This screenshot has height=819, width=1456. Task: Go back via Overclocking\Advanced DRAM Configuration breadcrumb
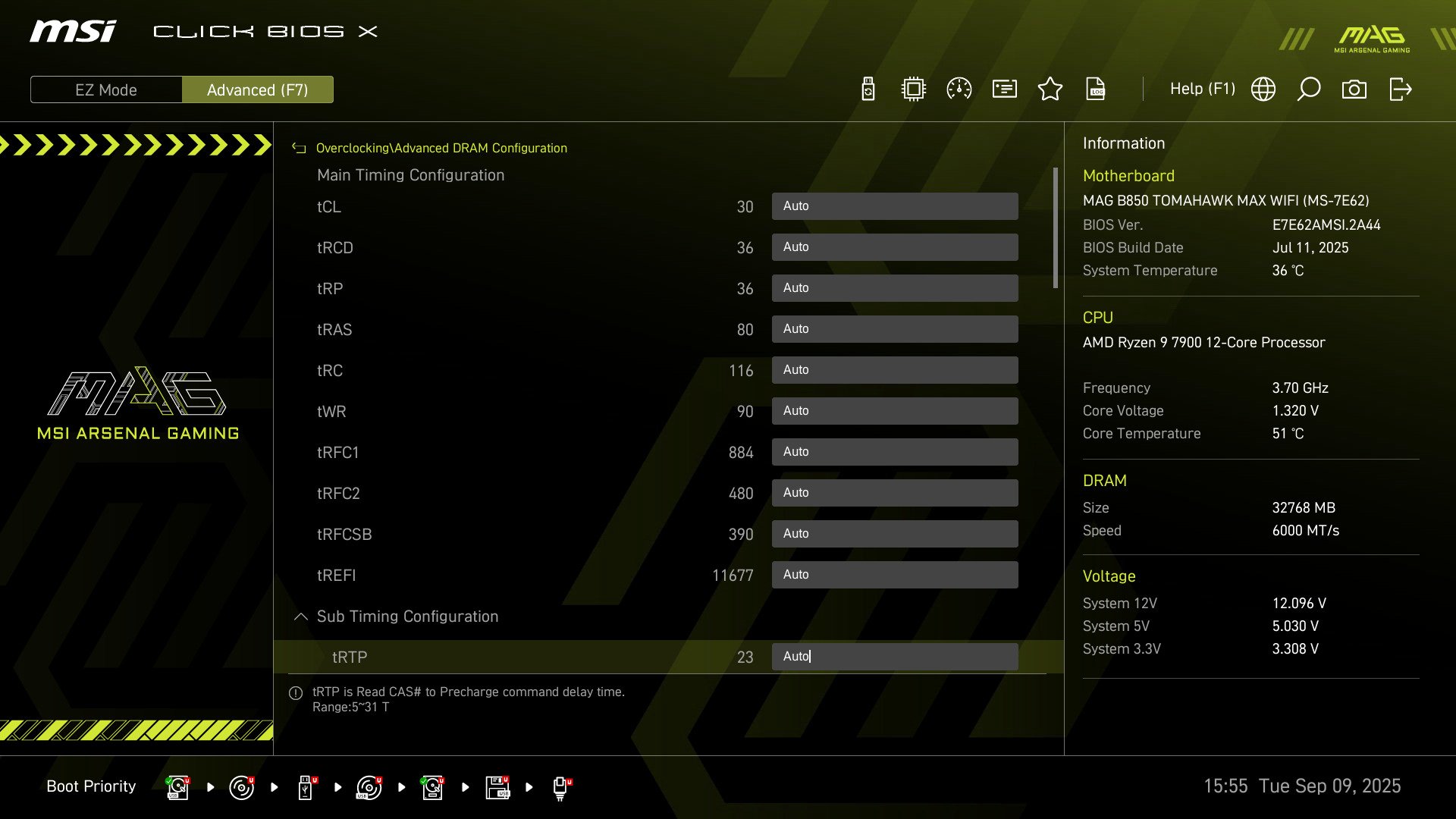[x=441, y=148]
